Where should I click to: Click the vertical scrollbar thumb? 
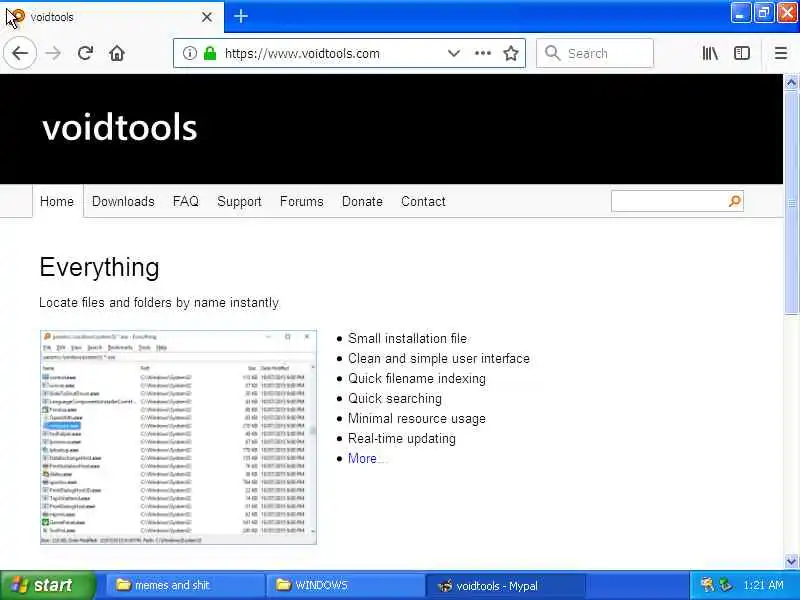(791, 203)
